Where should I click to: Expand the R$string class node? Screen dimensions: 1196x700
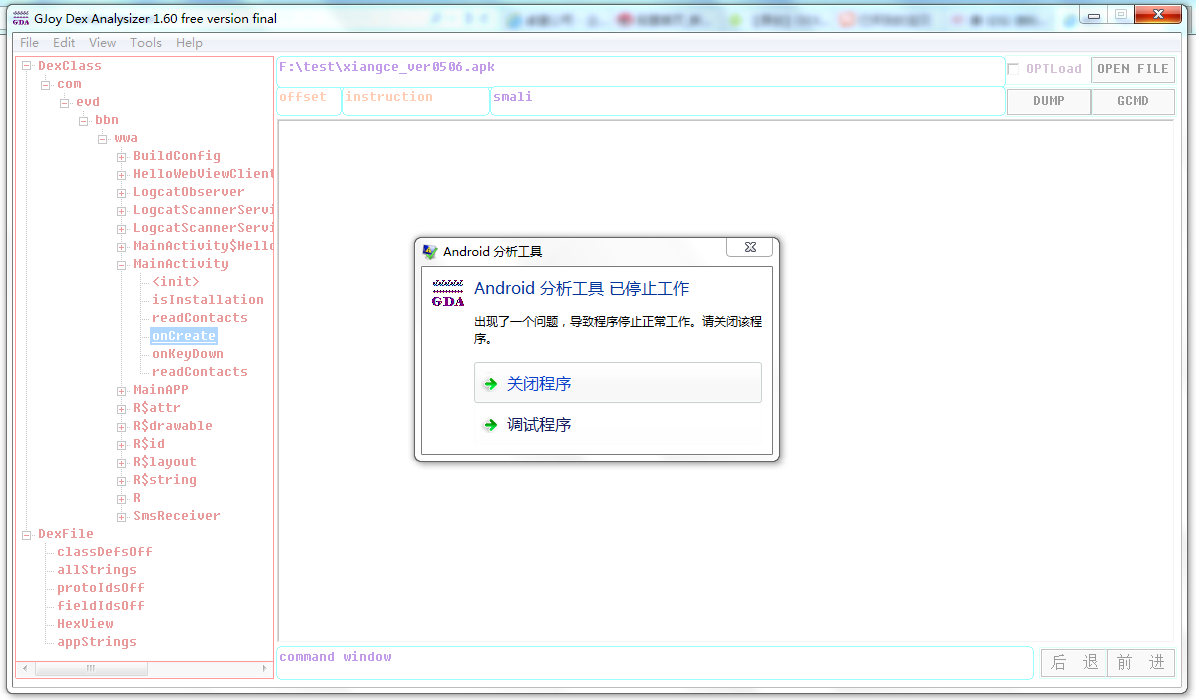click(122, 480)
